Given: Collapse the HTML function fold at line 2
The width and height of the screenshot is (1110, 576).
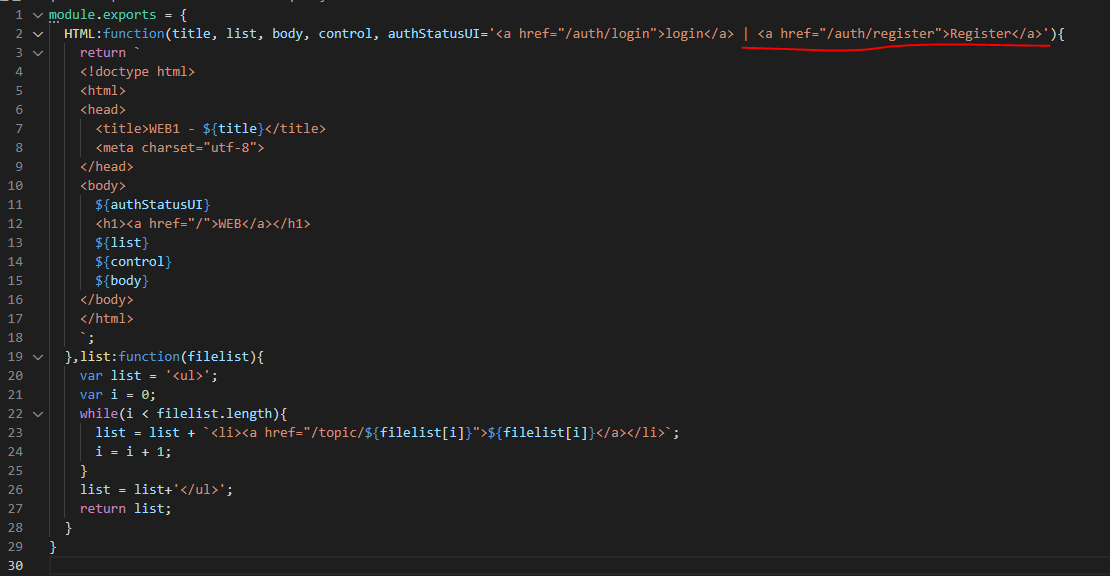Looking at the screenshot, I should 38,34.
